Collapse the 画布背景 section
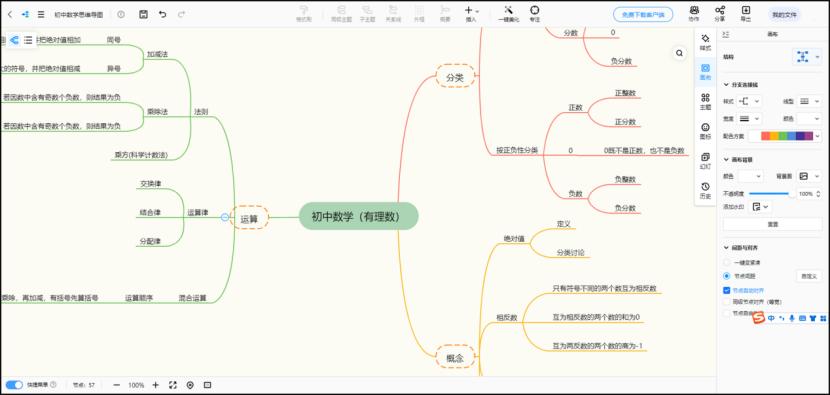Screen dimensions: 830x395 (726, 159)
